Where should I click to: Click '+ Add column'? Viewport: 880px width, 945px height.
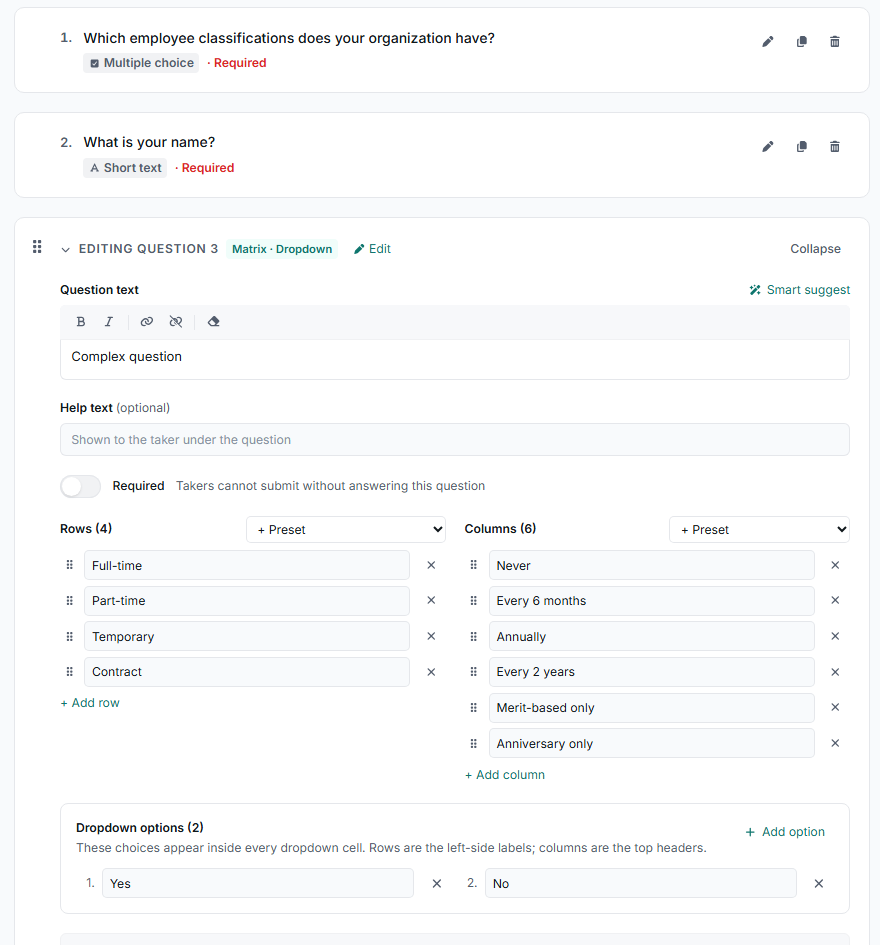pos(504,775)
